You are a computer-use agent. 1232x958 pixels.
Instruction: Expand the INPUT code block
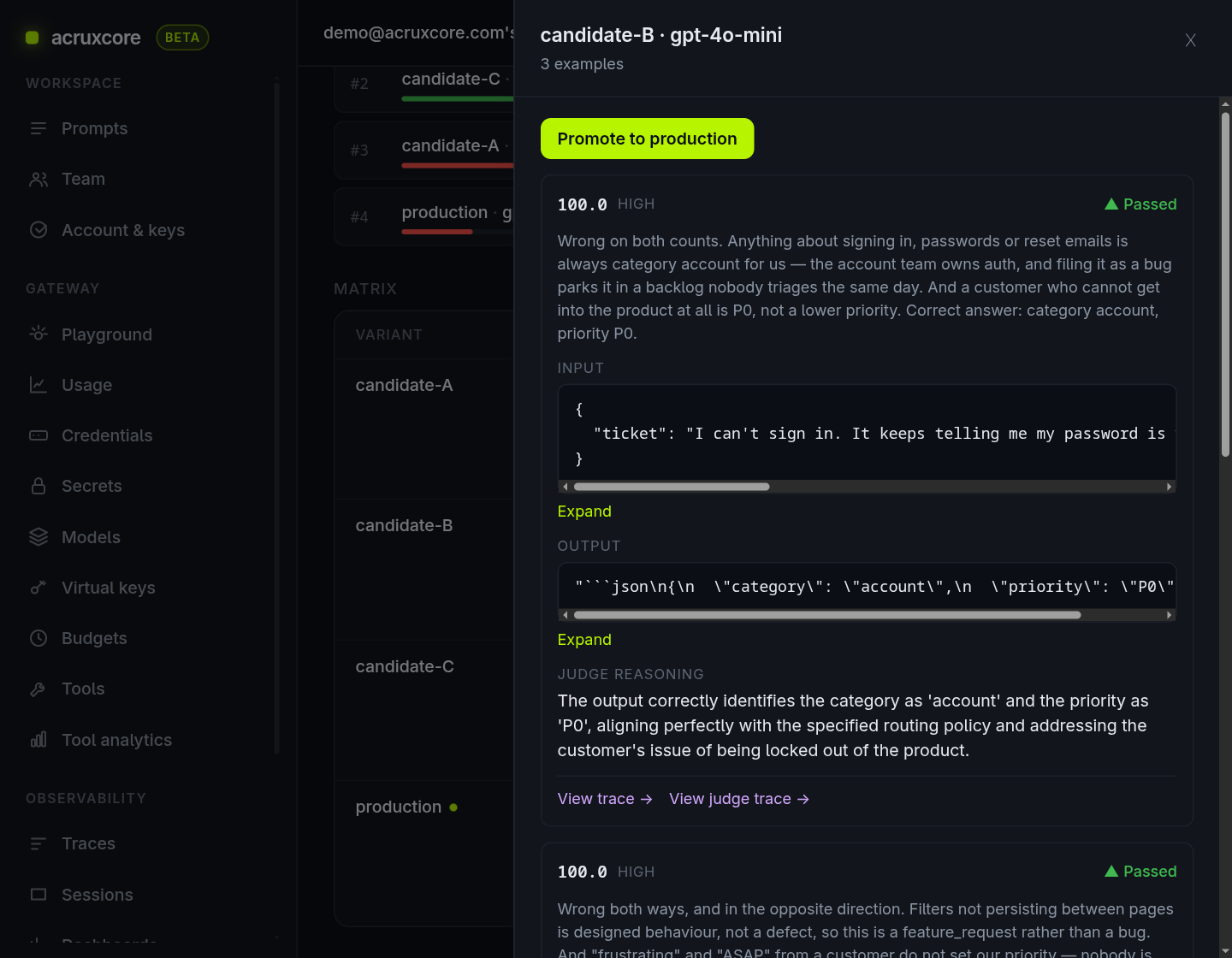(584, 512)
